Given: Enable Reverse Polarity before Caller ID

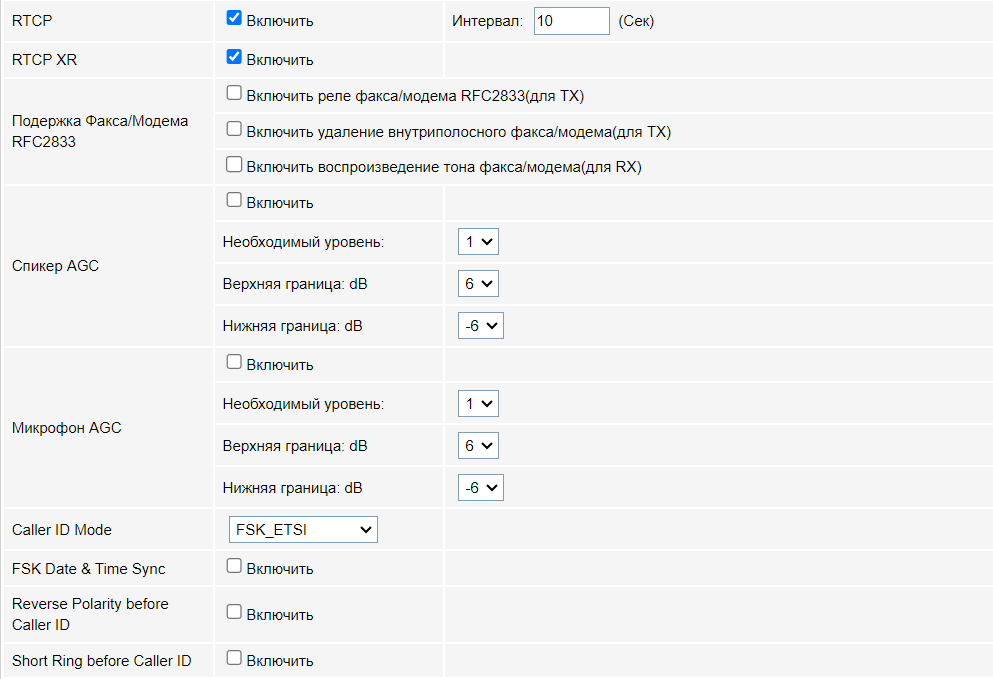Looking at the screenshot, I should (x=235, y=613).
